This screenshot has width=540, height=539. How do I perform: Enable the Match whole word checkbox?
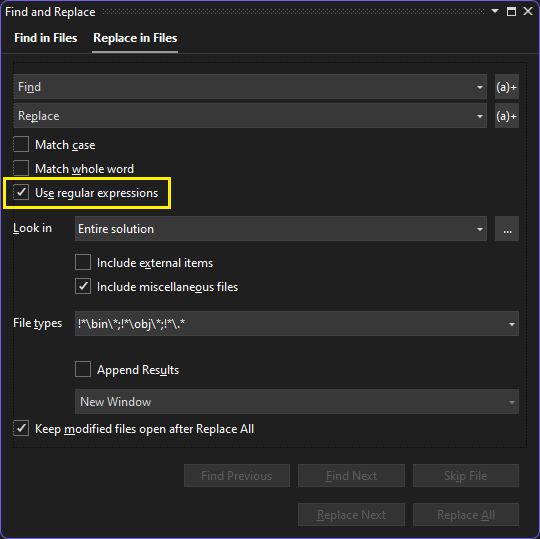pyautogui.click(x=21, y=168)
